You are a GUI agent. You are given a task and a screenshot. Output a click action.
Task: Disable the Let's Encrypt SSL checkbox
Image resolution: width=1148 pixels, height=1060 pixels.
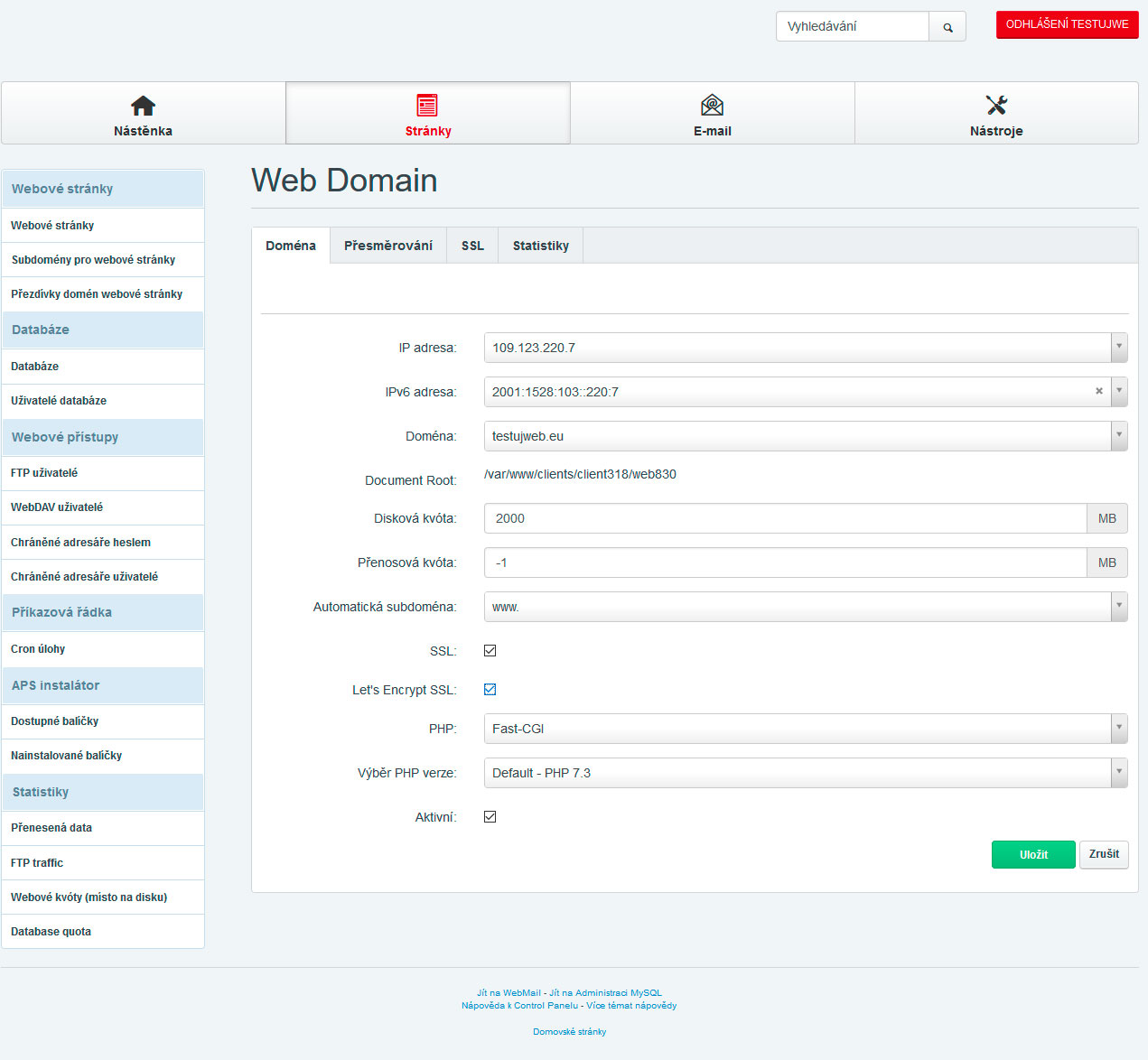pos(490,690)
